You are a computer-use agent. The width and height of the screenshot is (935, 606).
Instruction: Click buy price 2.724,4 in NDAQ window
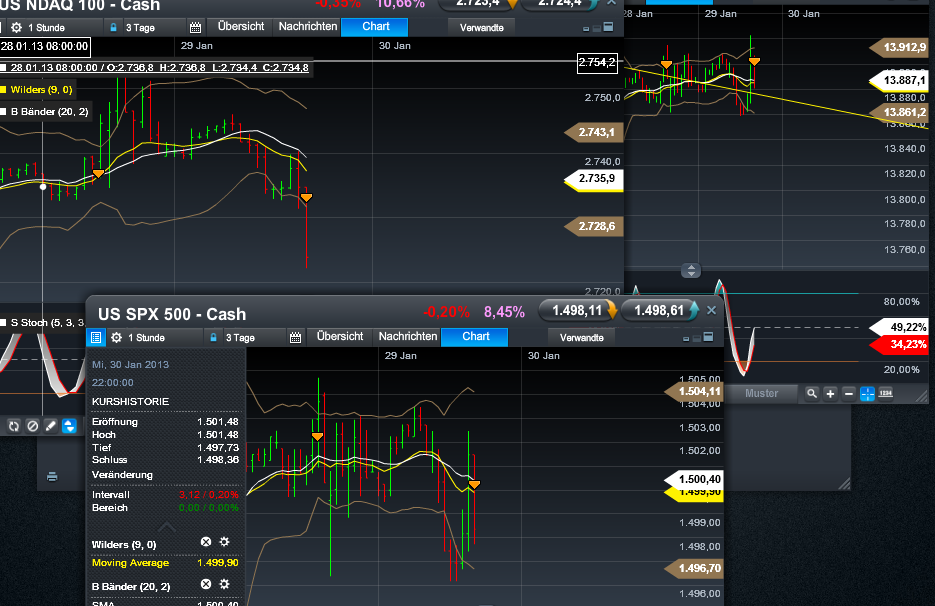click(561, 4)
